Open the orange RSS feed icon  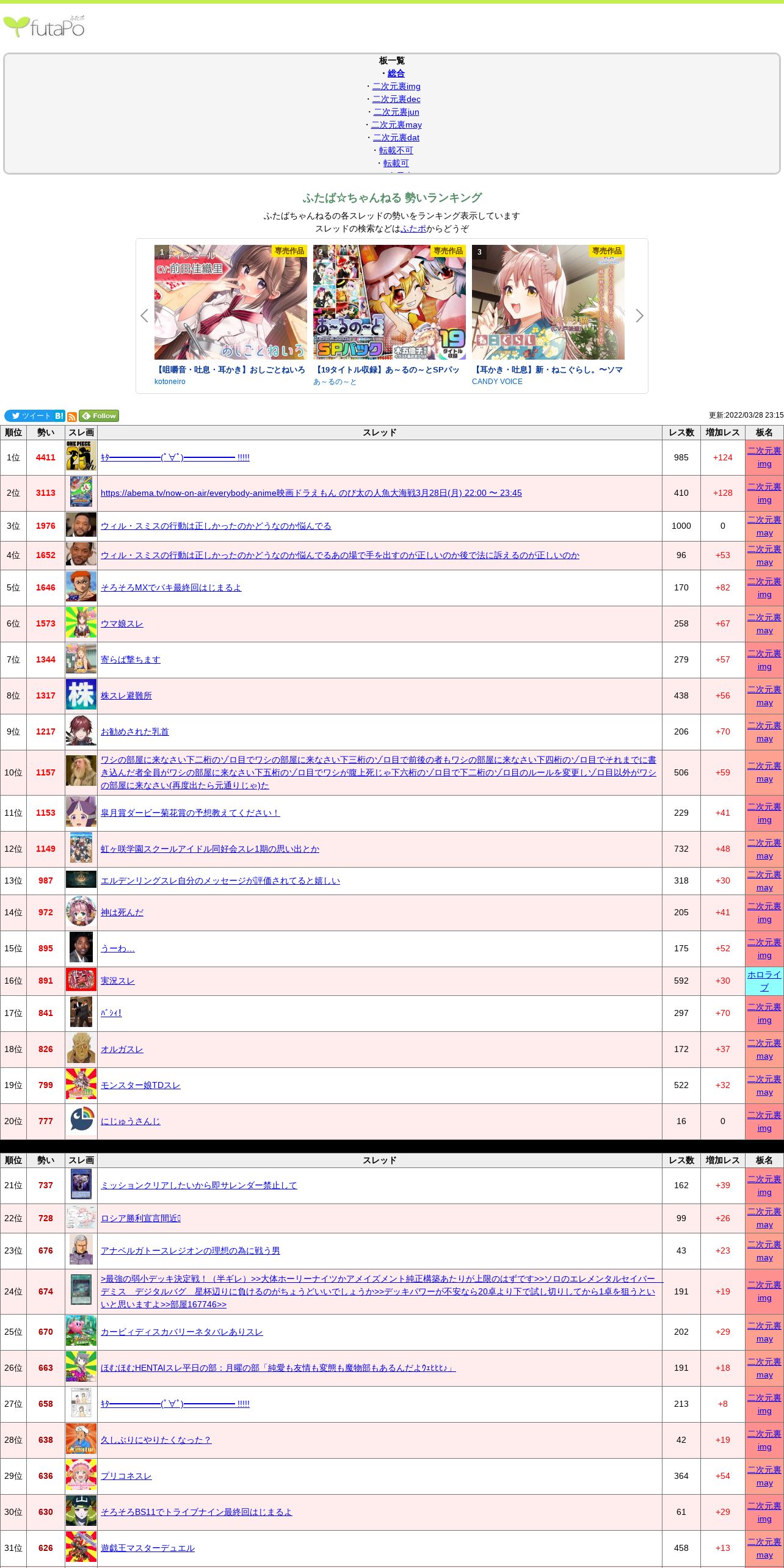(x=71, y=416)
